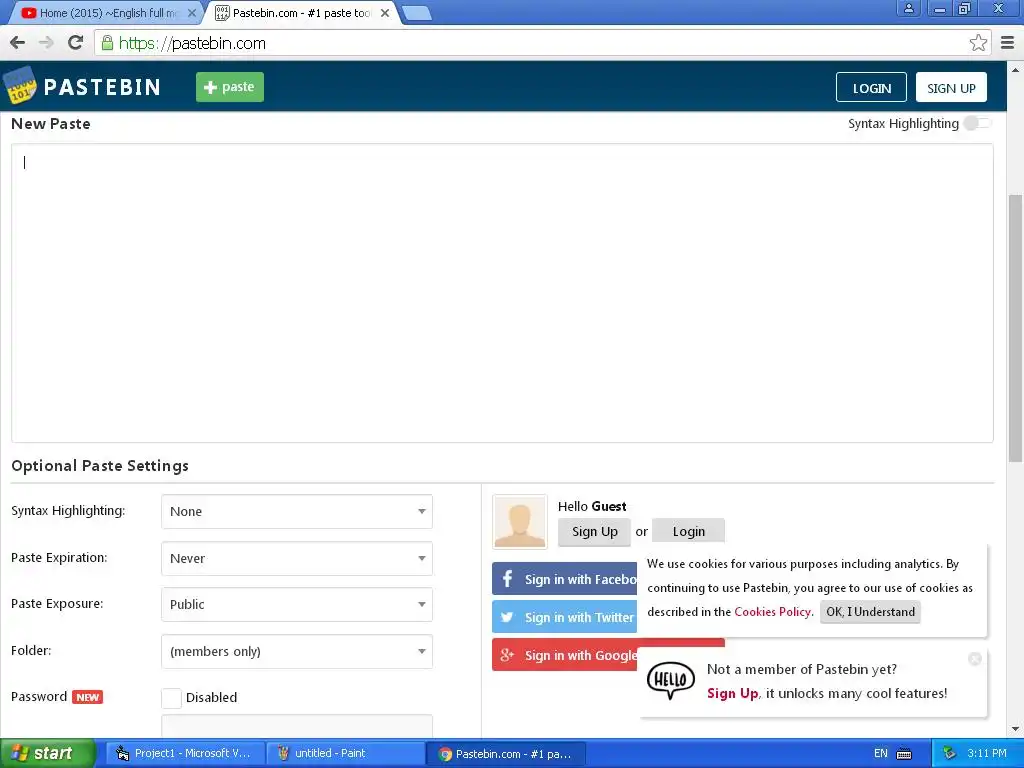The height and width of the screenshot is (768, 1024).
Task: Click the Sign Up link in popup
Action: (x=732, y=694)
